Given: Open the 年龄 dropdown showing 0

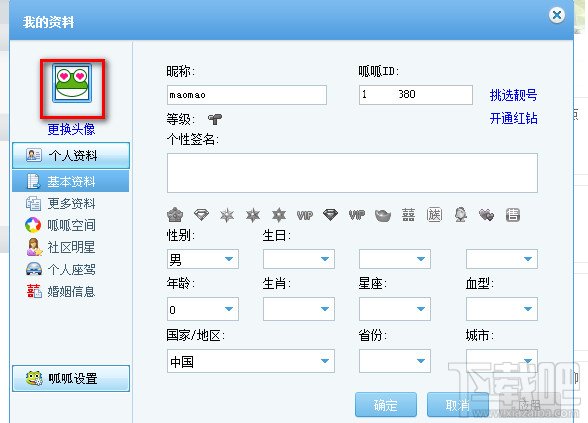Looking at the screenshot, I should click(203, 309).
